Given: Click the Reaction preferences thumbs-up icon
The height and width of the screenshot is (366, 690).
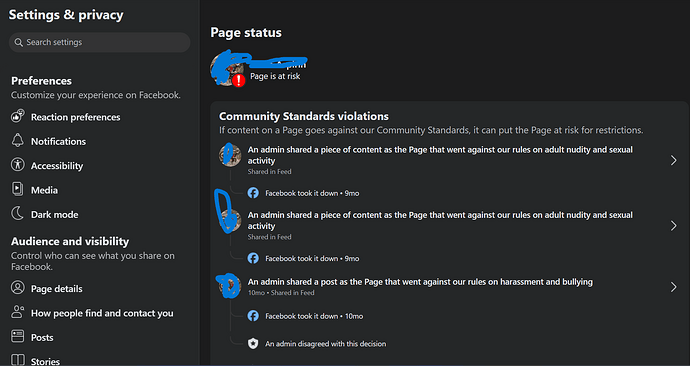Looking at the screenshot, I should 18,116.
